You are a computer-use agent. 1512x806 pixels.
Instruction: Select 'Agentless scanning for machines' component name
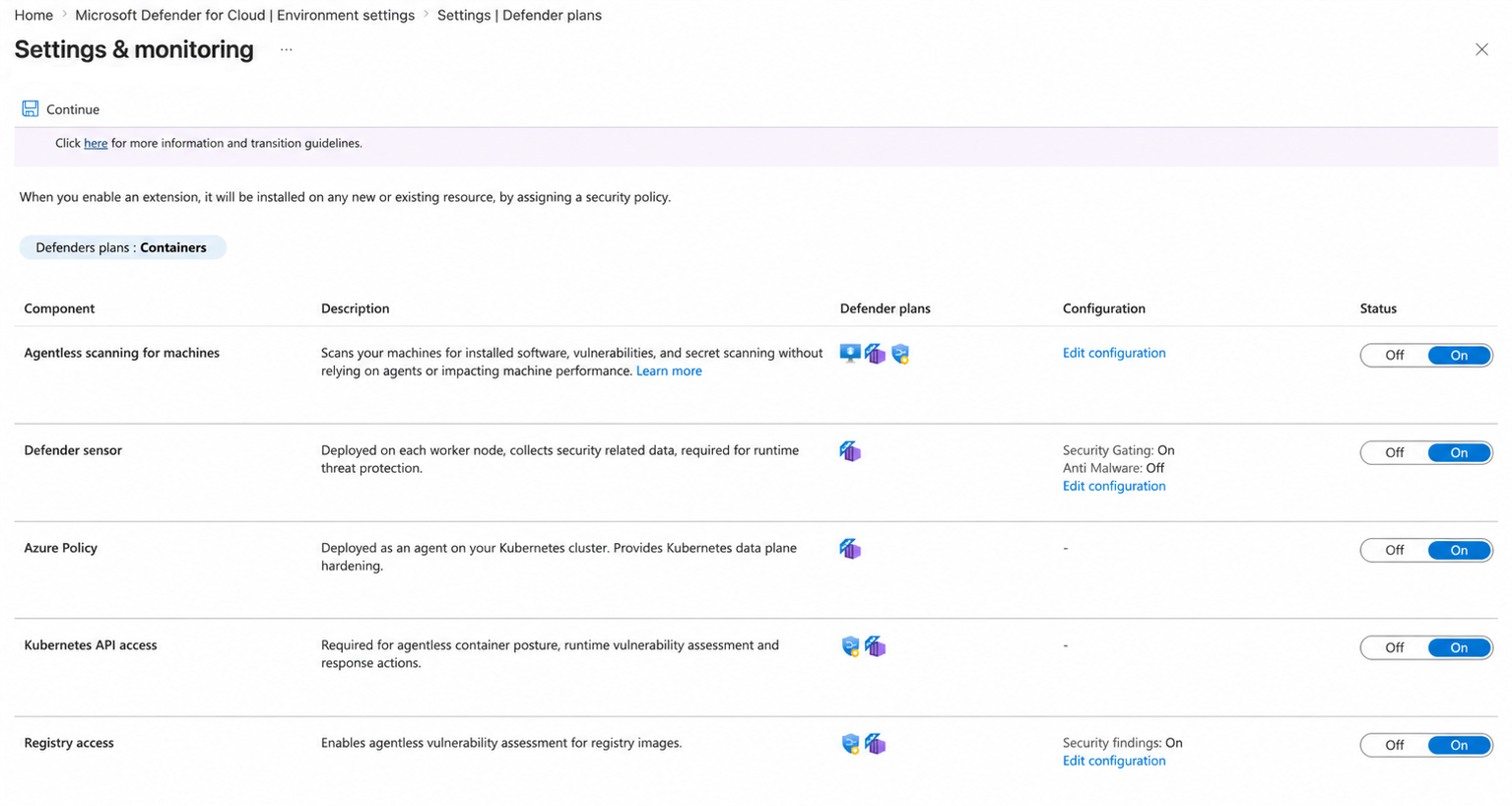pyautogui.click(x=121, y=353)
